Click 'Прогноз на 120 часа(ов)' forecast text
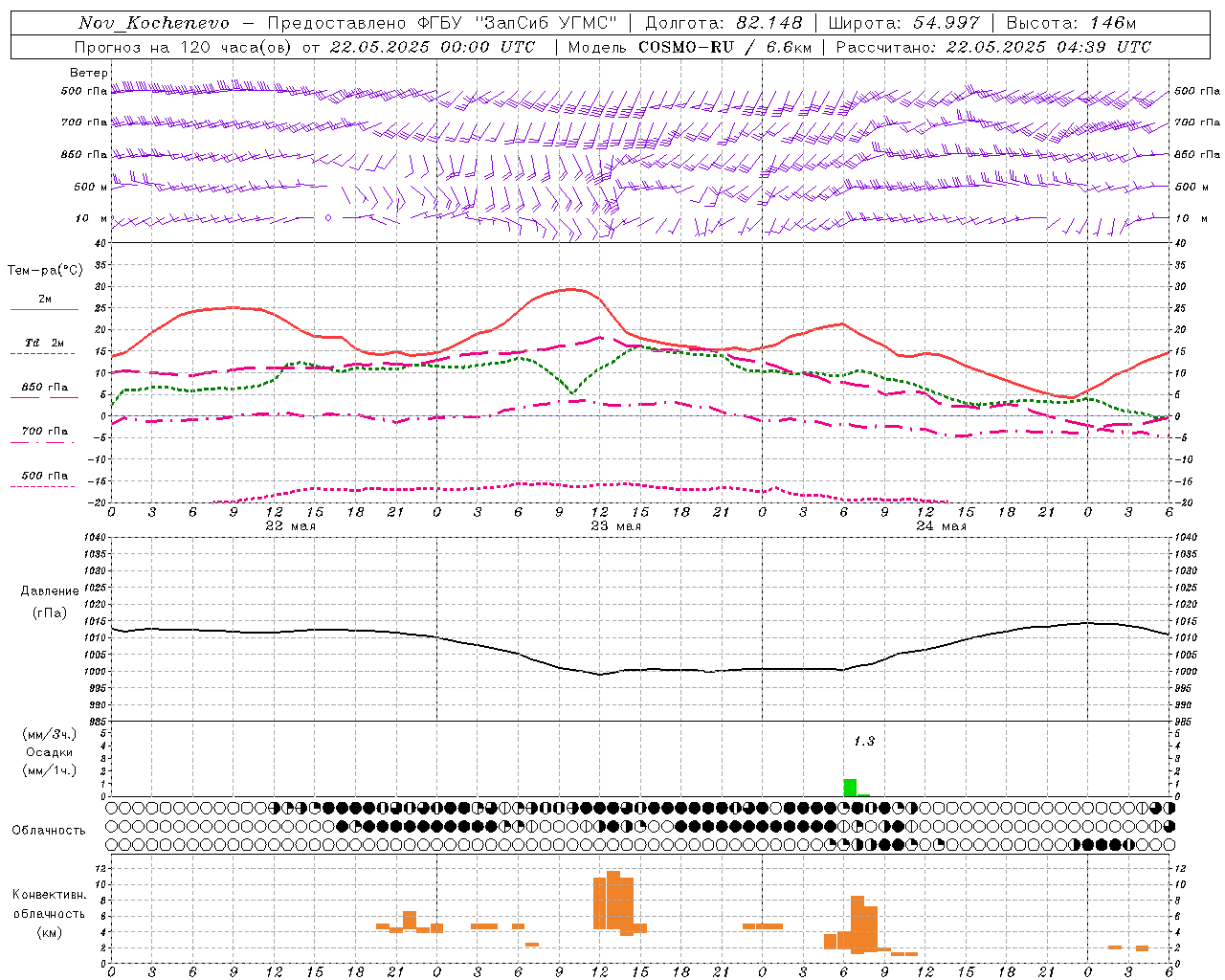 pos(183,47)
